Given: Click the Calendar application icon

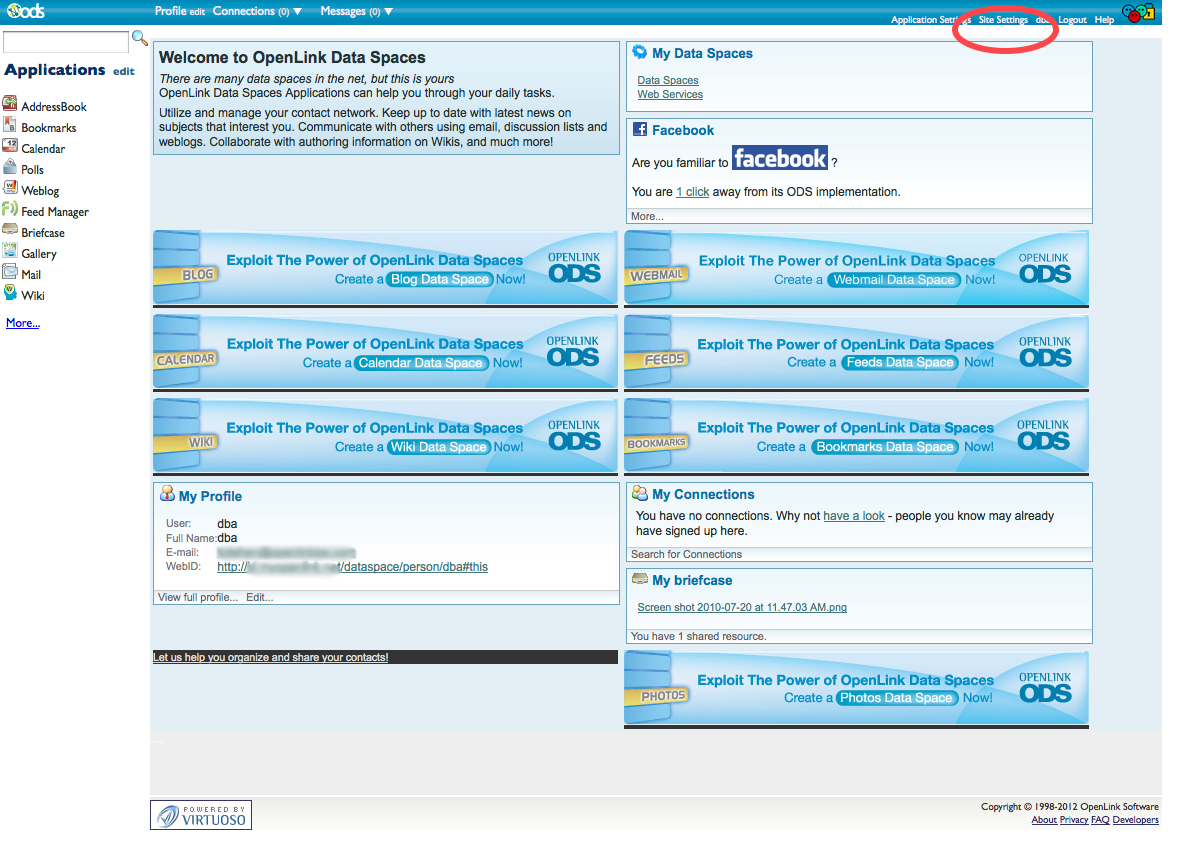Looking at the screenshot, I should tap(10, 147).
